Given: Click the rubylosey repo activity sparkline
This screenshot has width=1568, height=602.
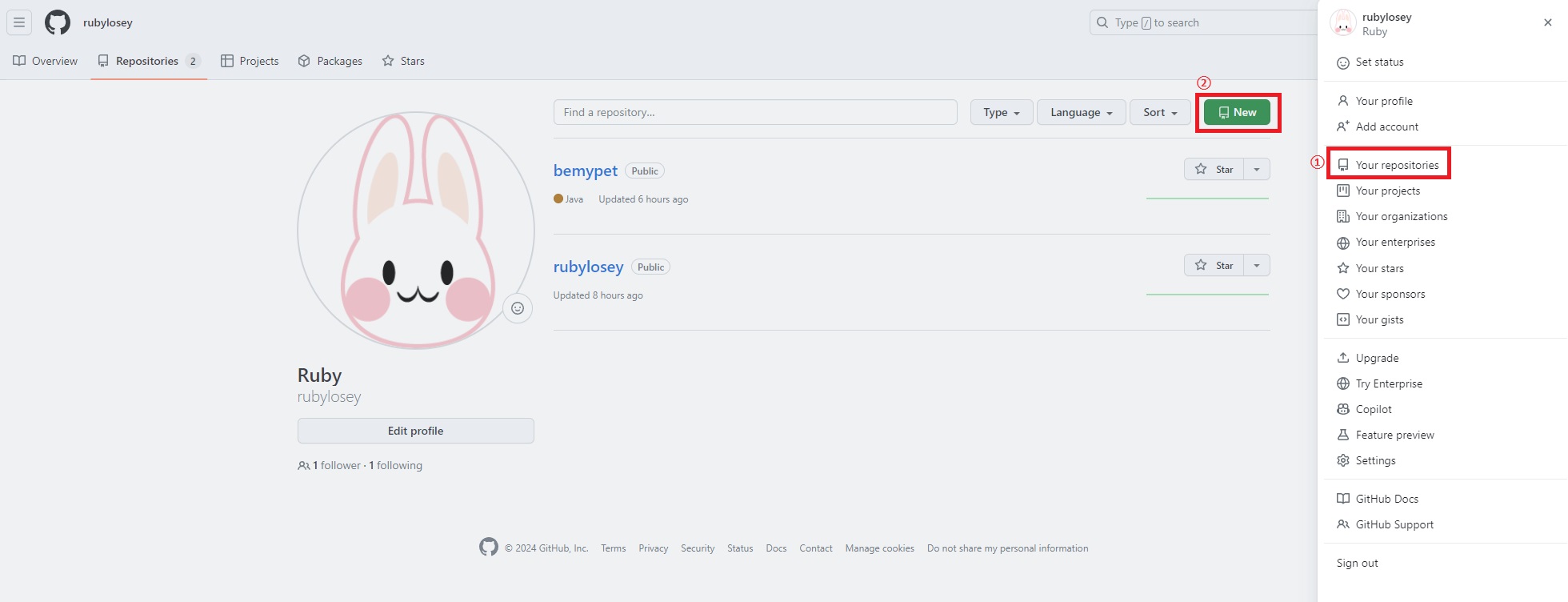Looking at the screenshot, I should click(1207, 294).
